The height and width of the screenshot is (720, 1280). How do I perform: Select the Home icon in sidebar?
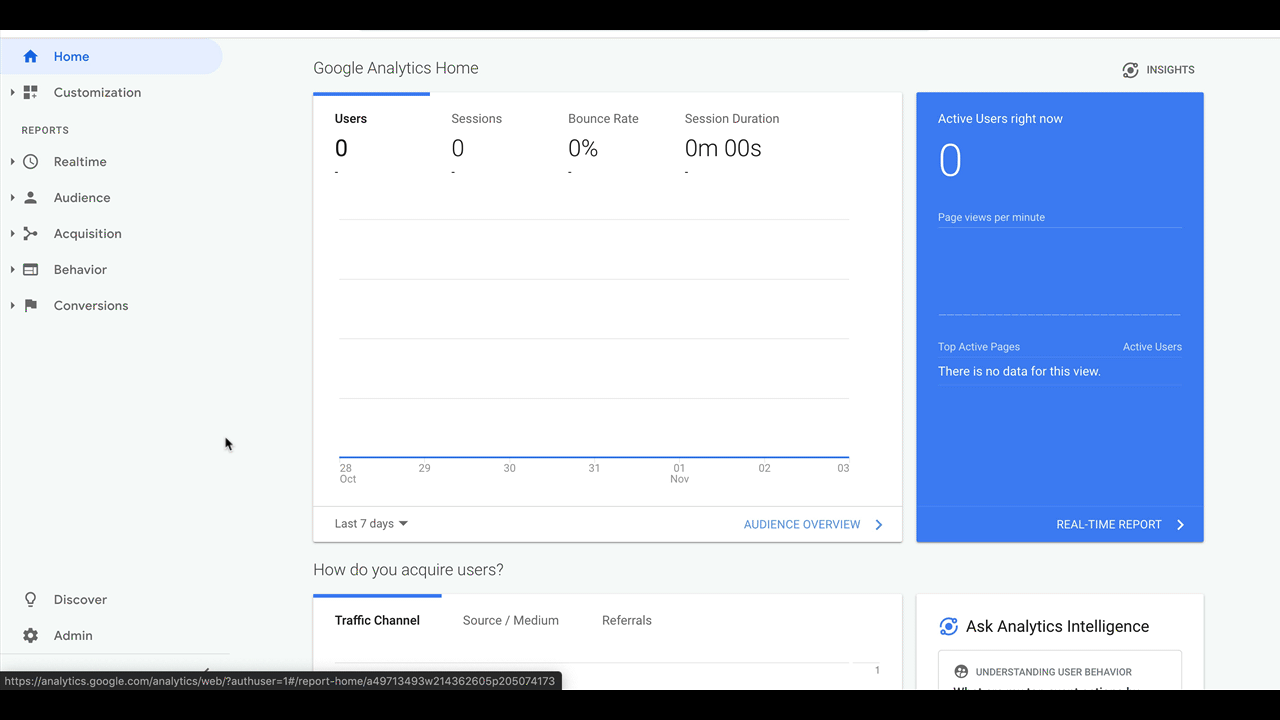coord(31,56)
